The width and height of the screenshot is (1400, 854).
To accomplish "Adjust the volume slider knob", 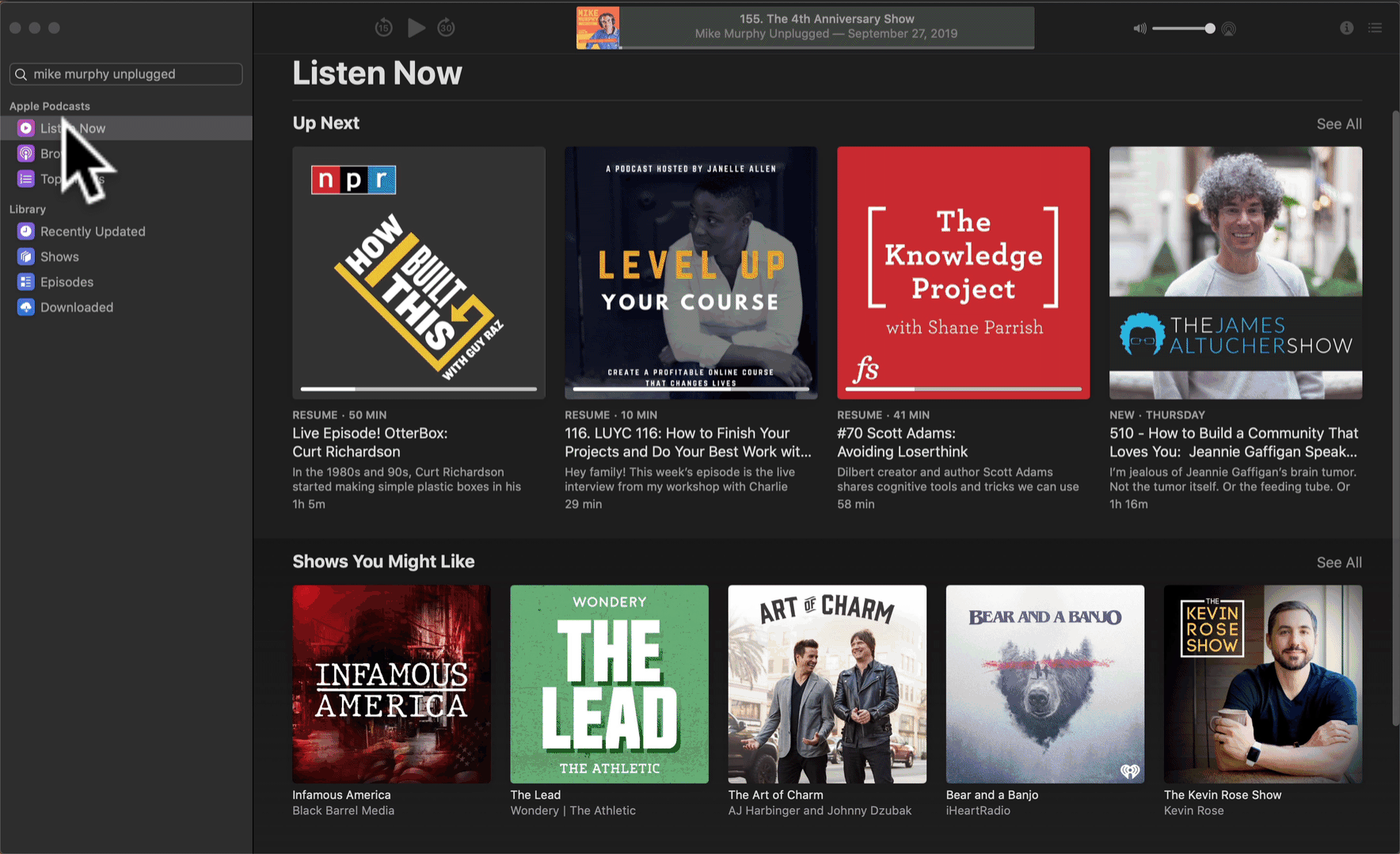I will (x=1210, y=29).
